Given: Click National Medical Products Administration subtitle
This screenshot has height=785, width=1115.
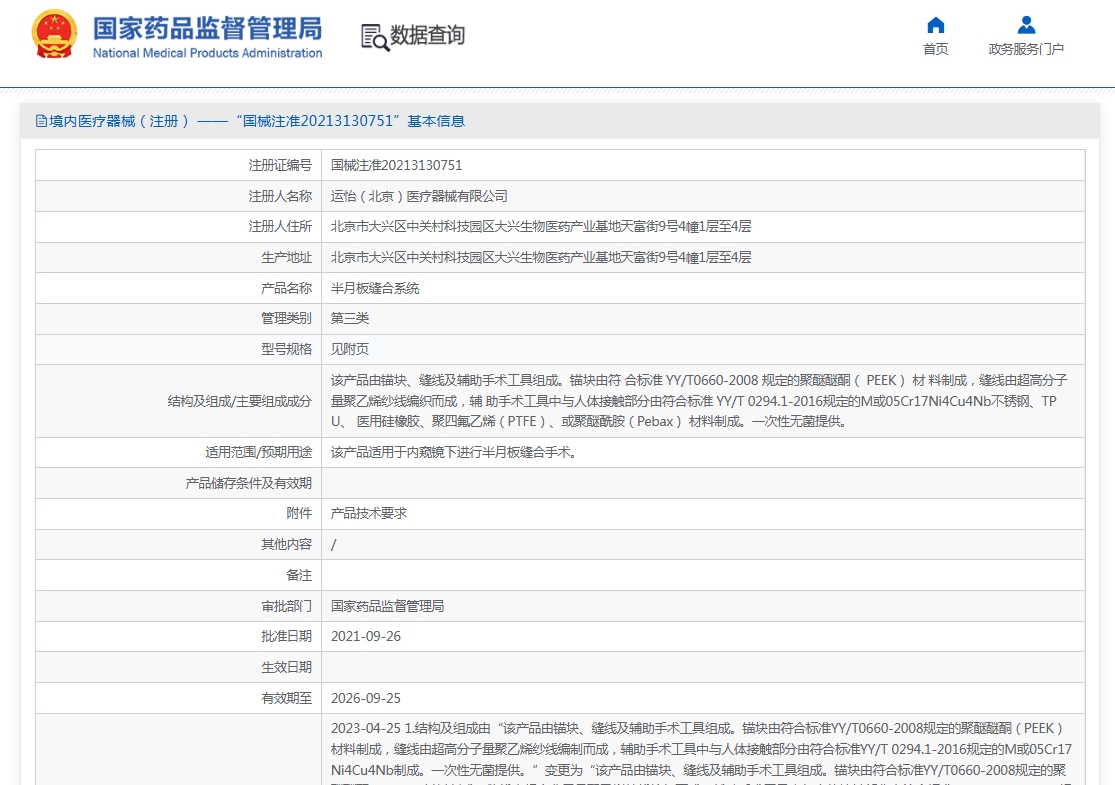Looking at the screenshot, I should pyautogui.click(x=208, y=53).
